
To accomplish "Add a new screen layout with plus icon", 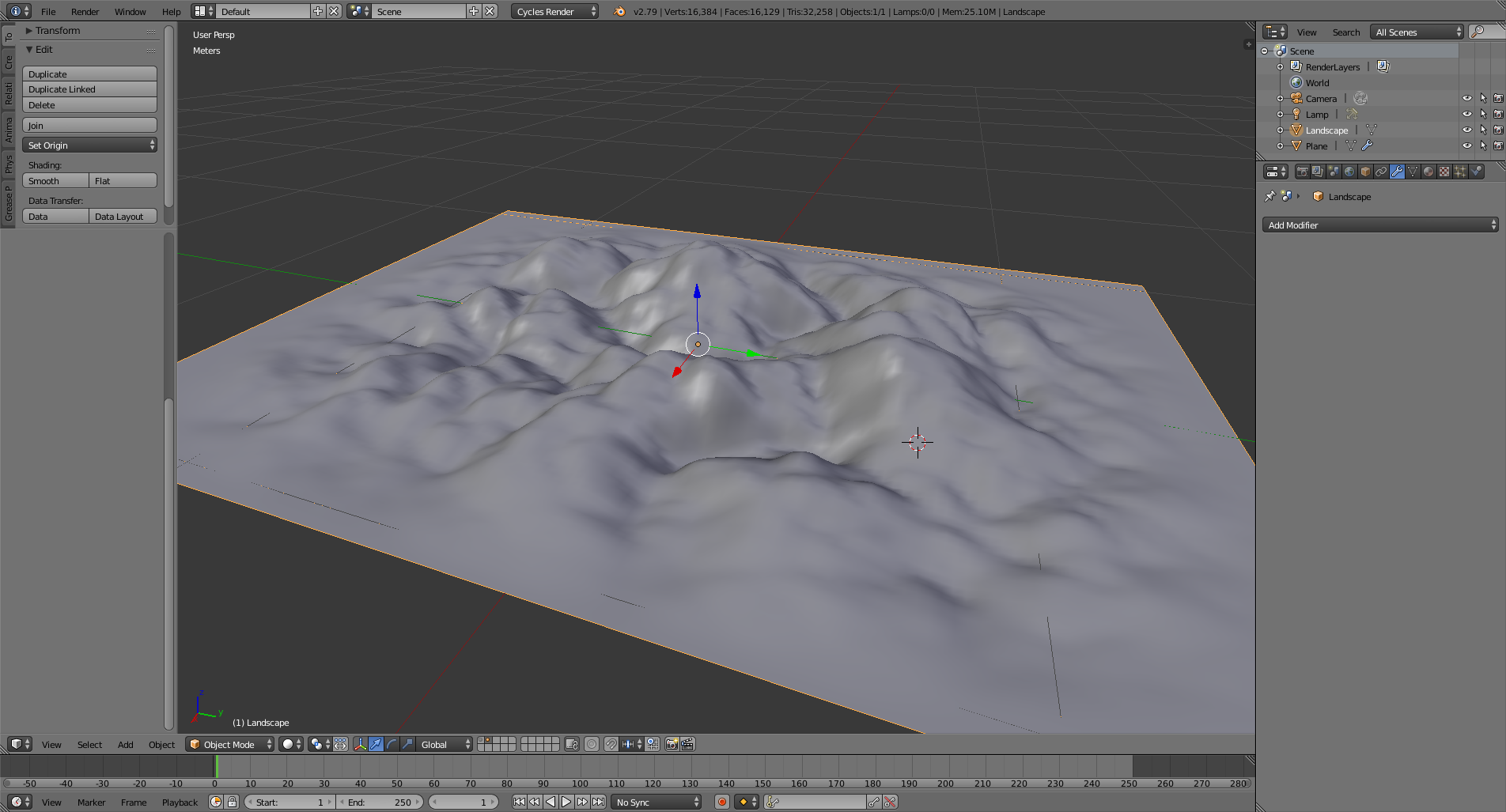I will (x=318, y=11).
